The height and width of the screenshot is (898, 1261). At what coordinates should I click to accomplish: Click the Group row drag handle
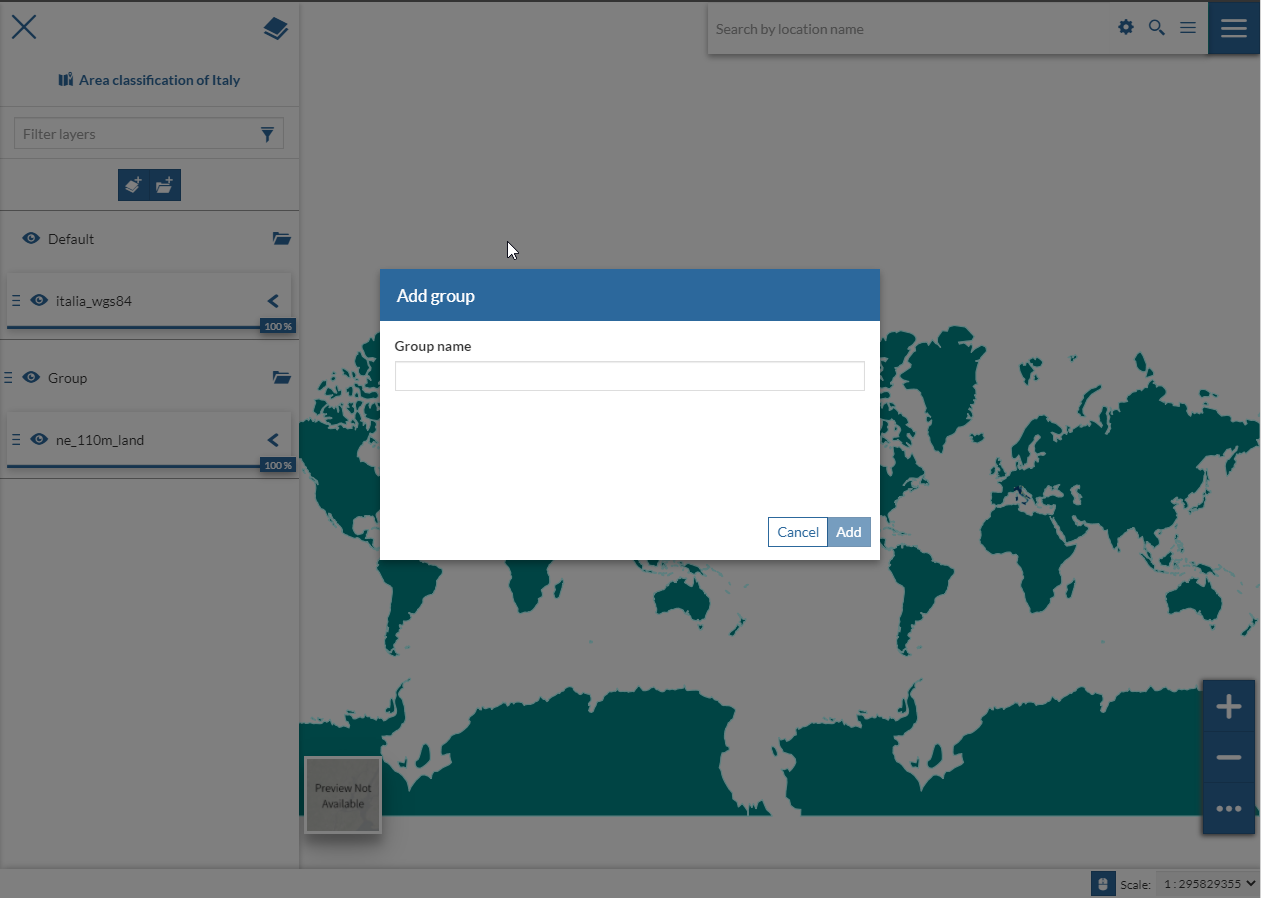tap(8, 378)
